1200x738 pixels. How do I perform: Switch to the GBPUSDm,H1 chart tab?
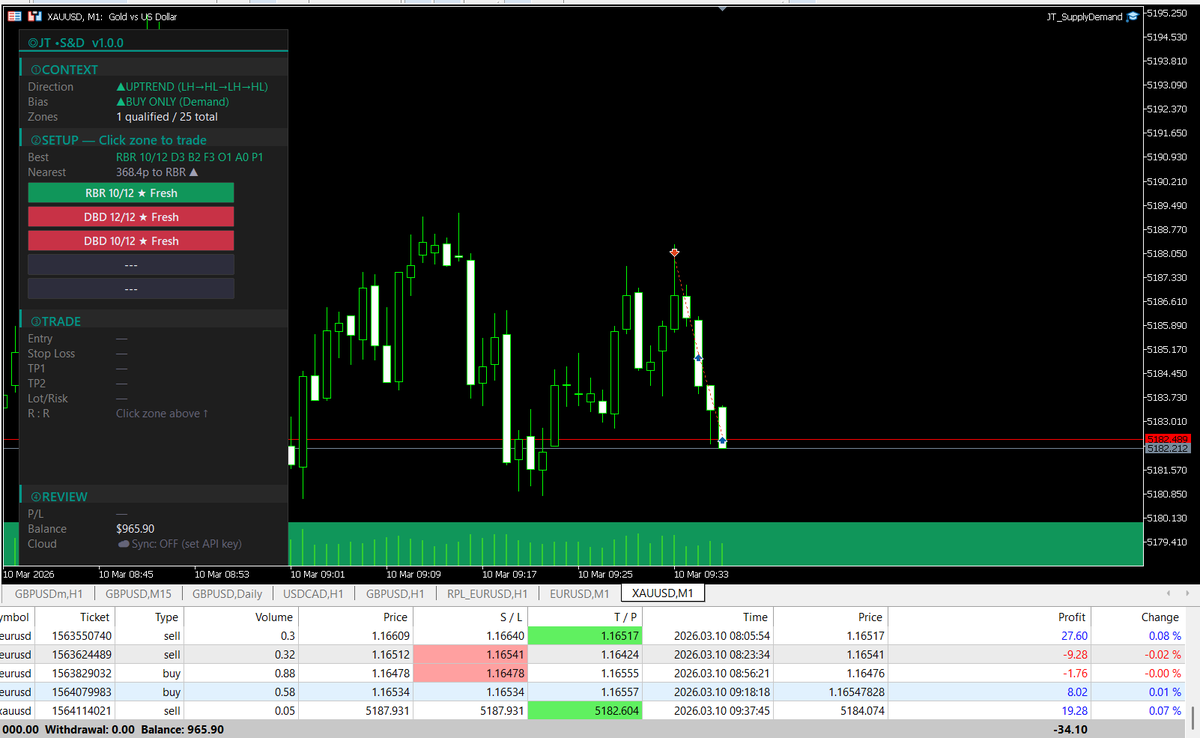(x=48, y=593)
